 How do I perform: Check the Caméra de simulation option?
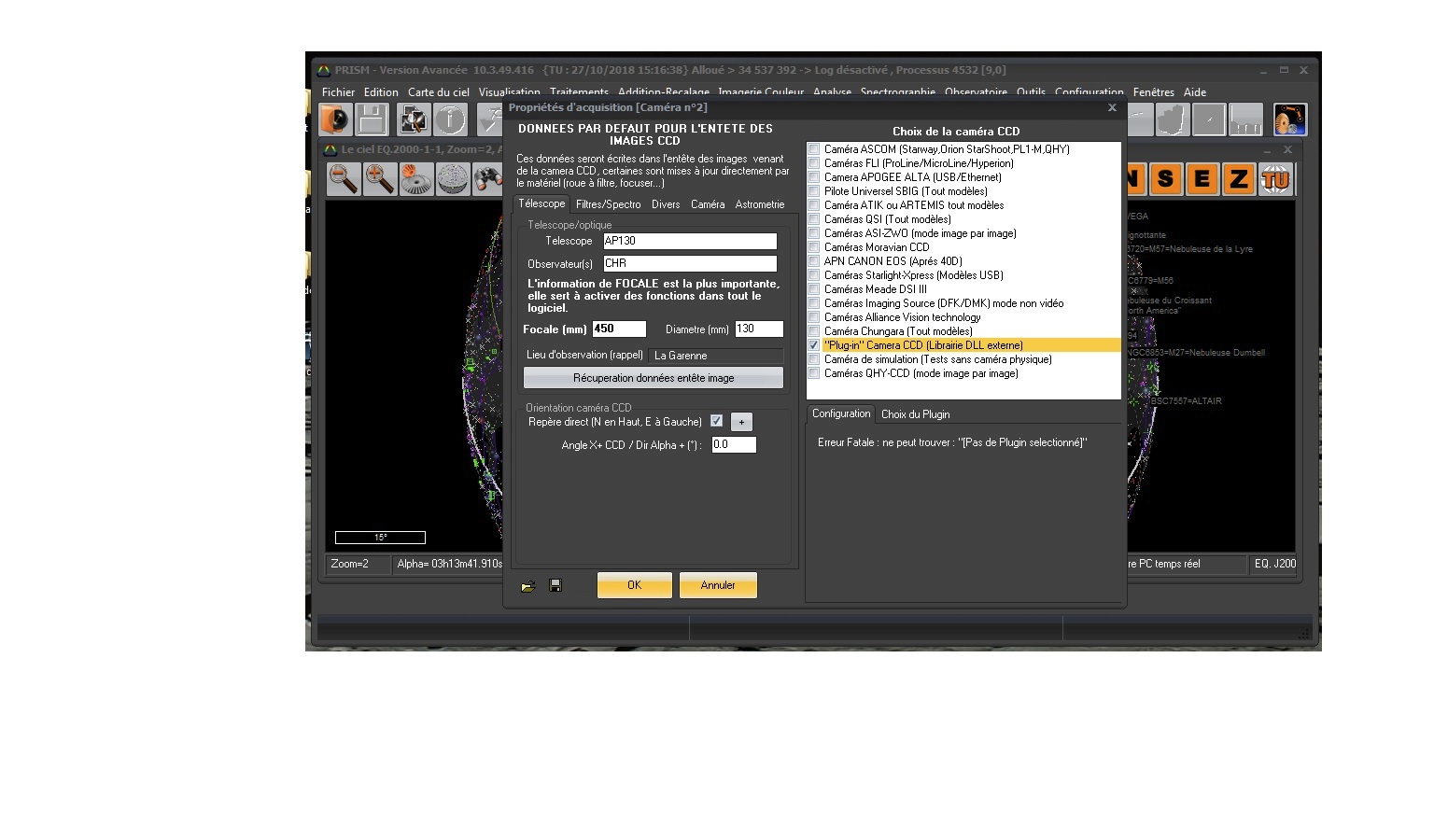tap(814, 359)
